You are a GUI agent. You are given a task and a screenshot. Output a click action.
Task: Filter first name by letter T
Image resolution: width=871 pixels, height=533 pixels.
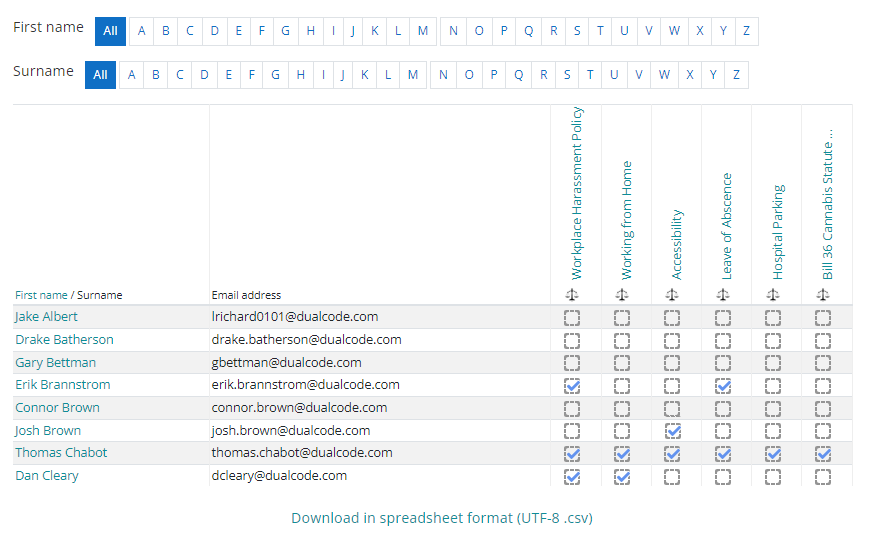point(600,31)
